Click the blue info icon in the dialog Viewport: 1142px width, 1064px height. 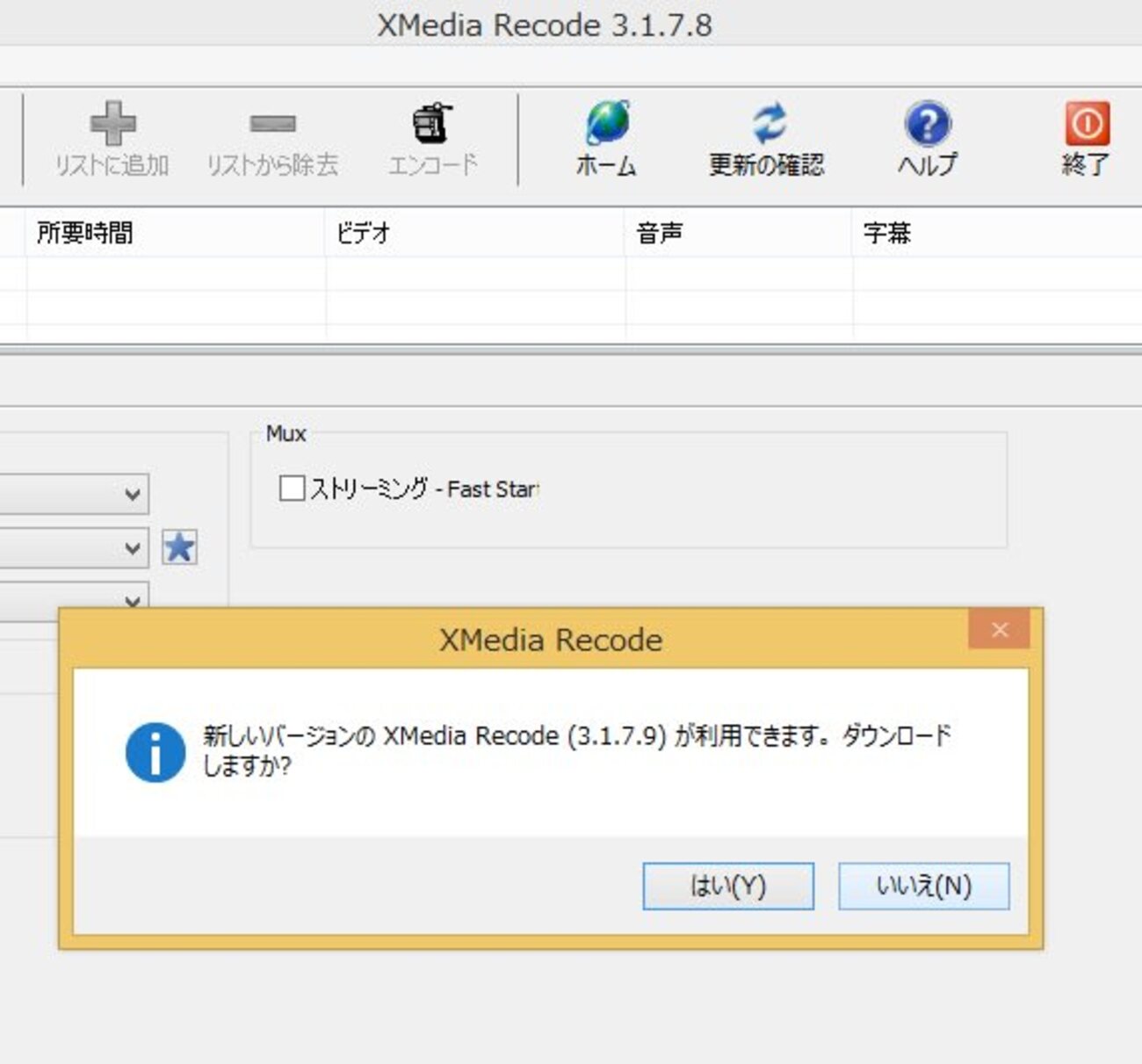tap(155, 752)
